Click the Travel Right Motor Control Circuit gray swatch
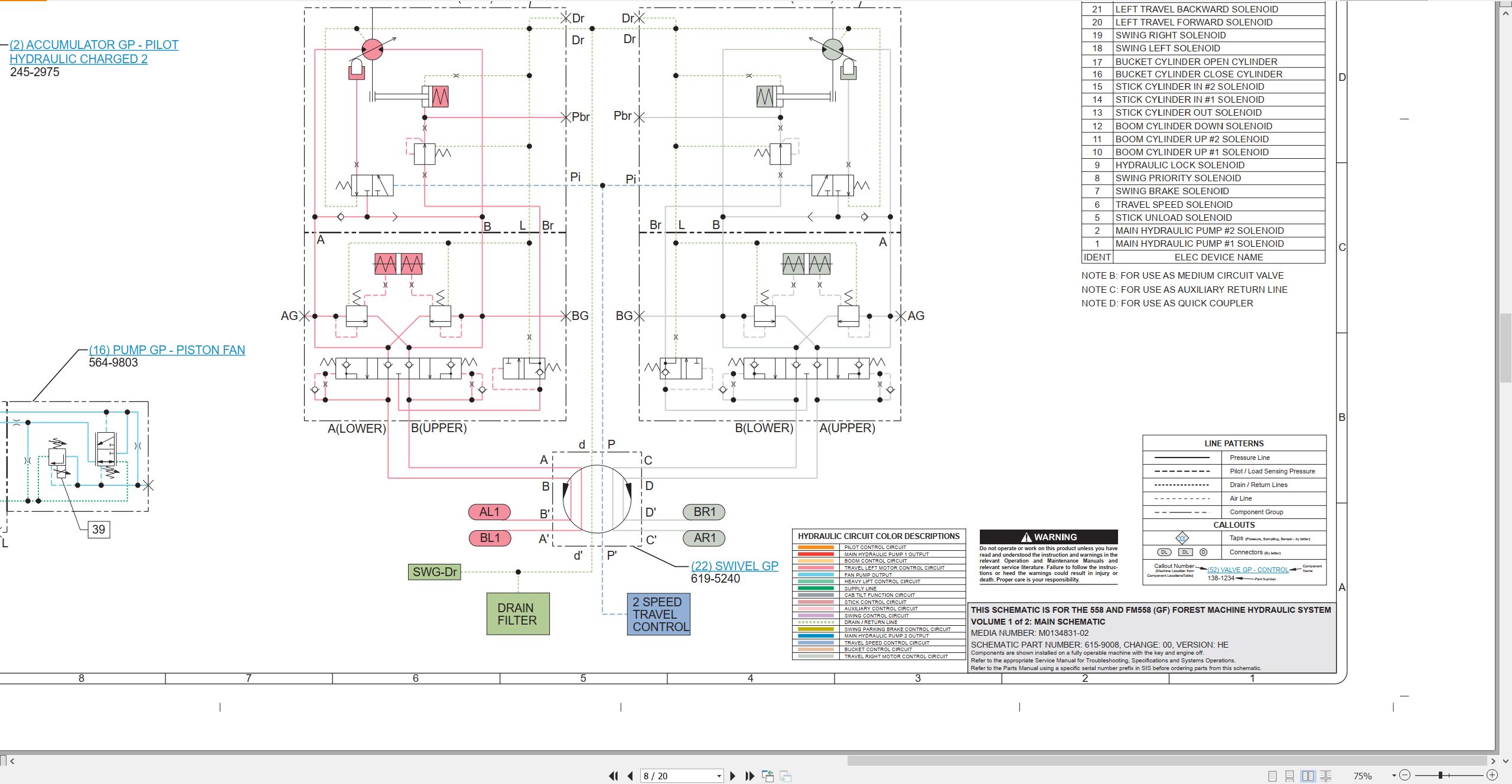Image resolution: width=1512 pixels, height=784 pixels. 816,656
